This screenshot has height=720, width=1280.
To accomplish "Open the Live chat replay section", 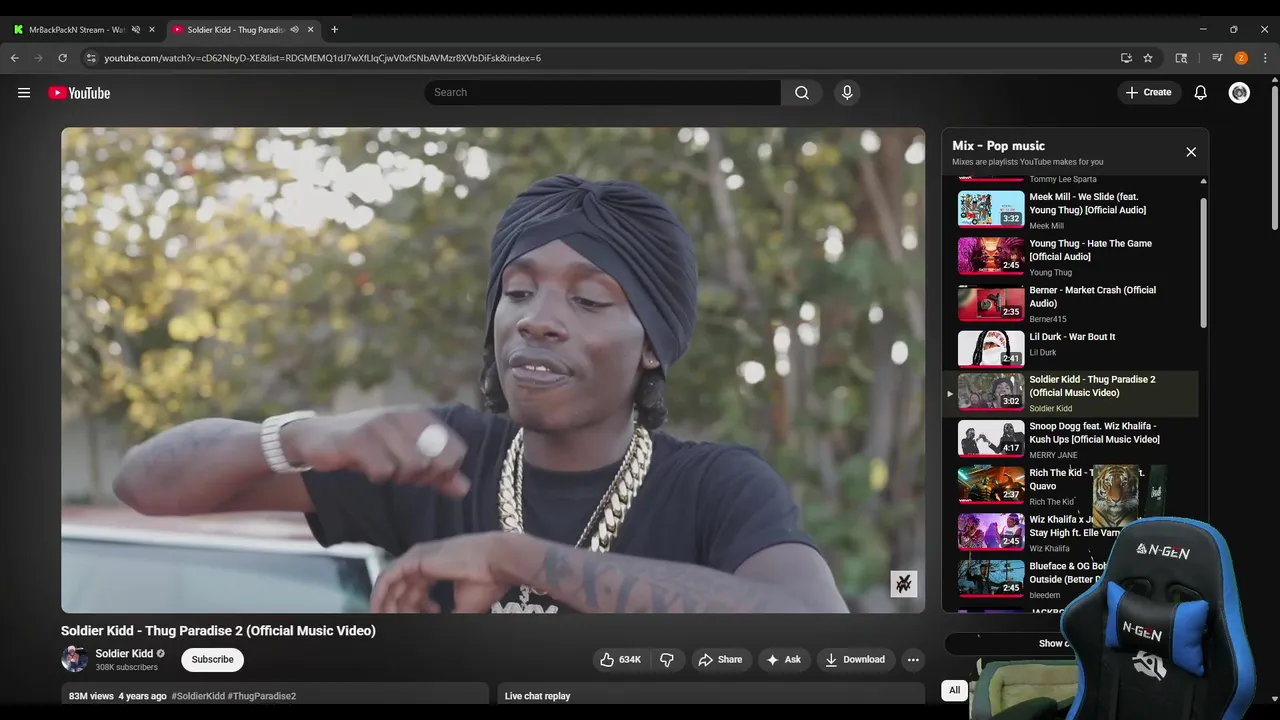I will (710, 694).
